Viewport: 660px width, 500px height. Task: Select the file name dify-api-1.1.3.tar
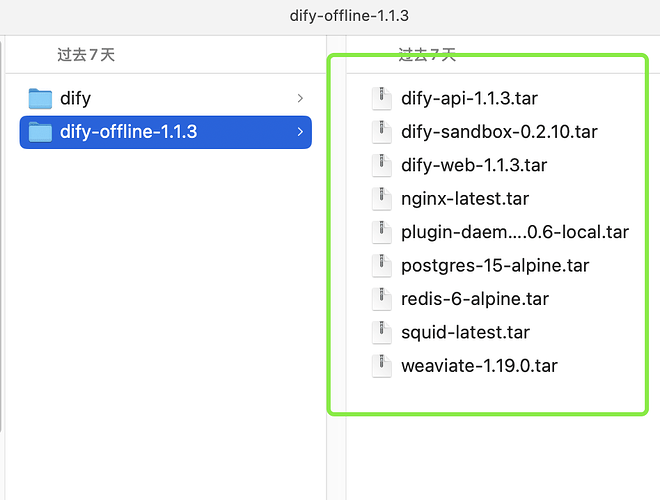(x=469, y=98)
